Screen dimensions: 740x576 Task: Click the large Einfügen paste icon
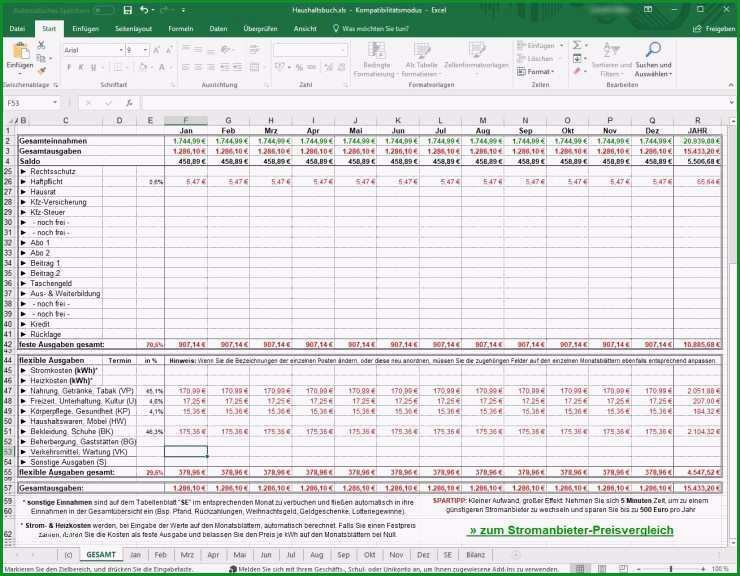[20, 51]
